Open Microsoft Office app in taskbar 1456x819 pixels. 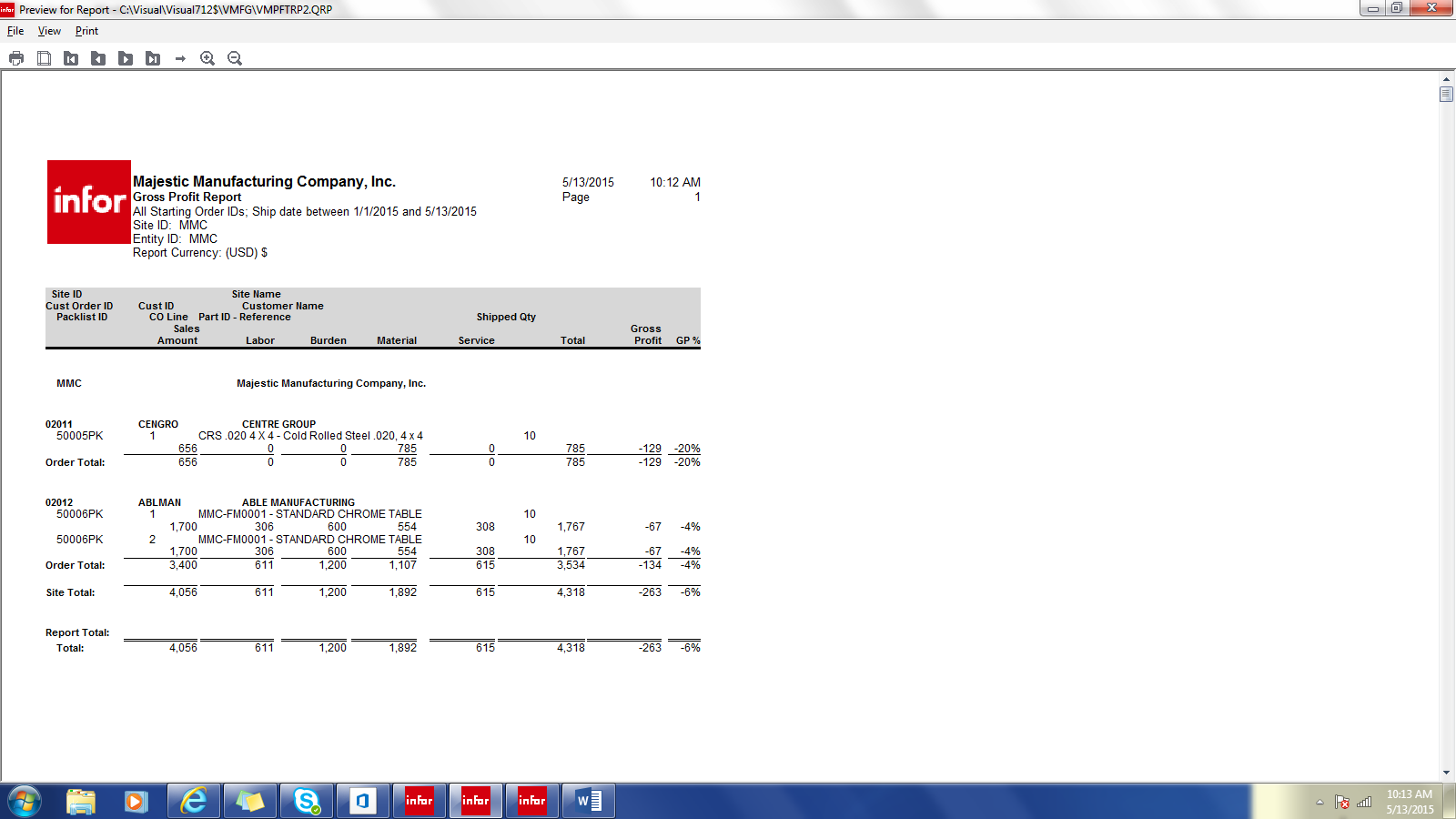(363, 801)
